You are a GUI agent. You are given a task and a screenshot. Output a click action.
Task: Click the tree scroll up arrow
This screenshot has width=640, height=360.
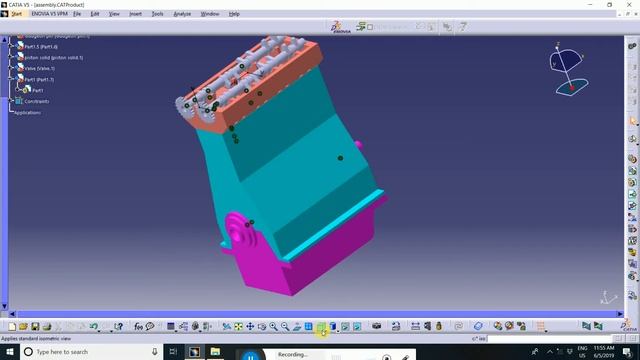4,40
